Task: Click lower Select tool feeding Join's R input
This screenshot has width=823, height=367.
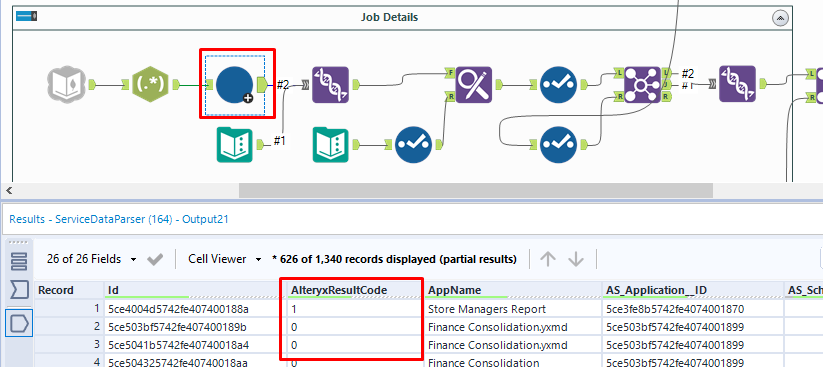Action: [558, 144]
